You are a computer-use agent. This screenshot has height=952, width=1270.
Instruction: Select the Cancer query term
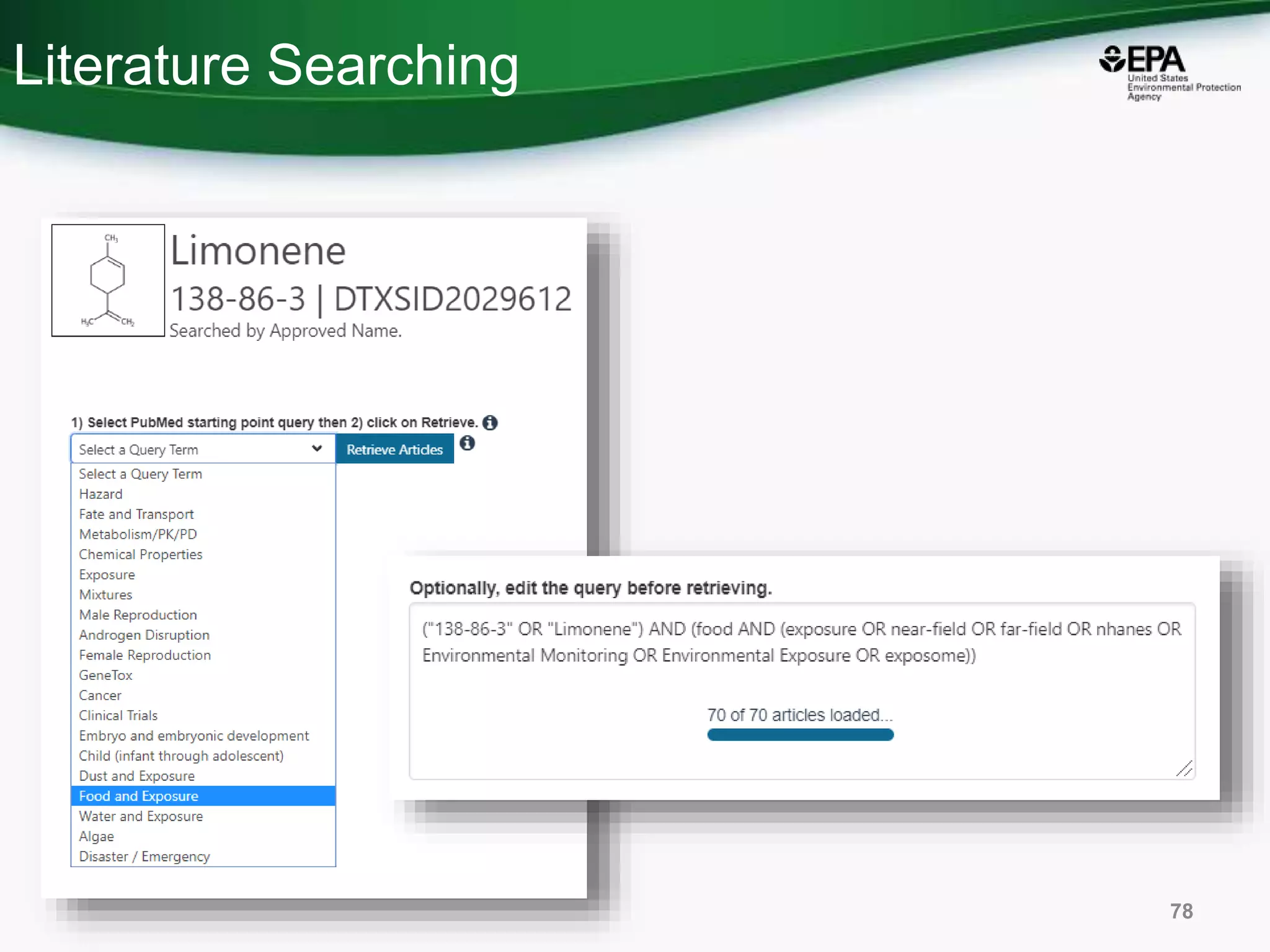(x=203, y=695)
